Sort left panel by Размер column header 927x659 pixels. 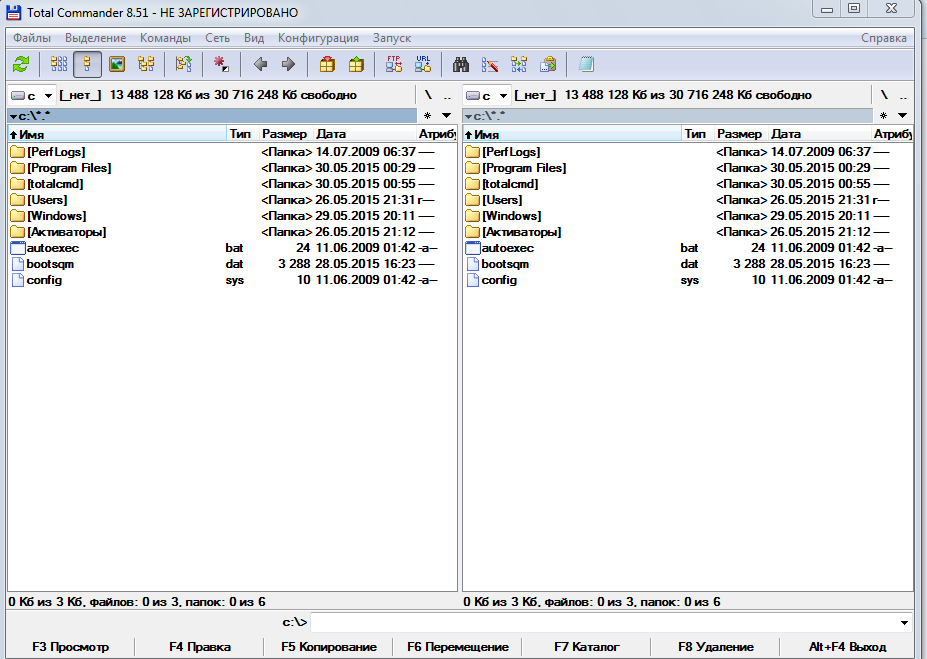pyautogui.click(x=284, y=134)
